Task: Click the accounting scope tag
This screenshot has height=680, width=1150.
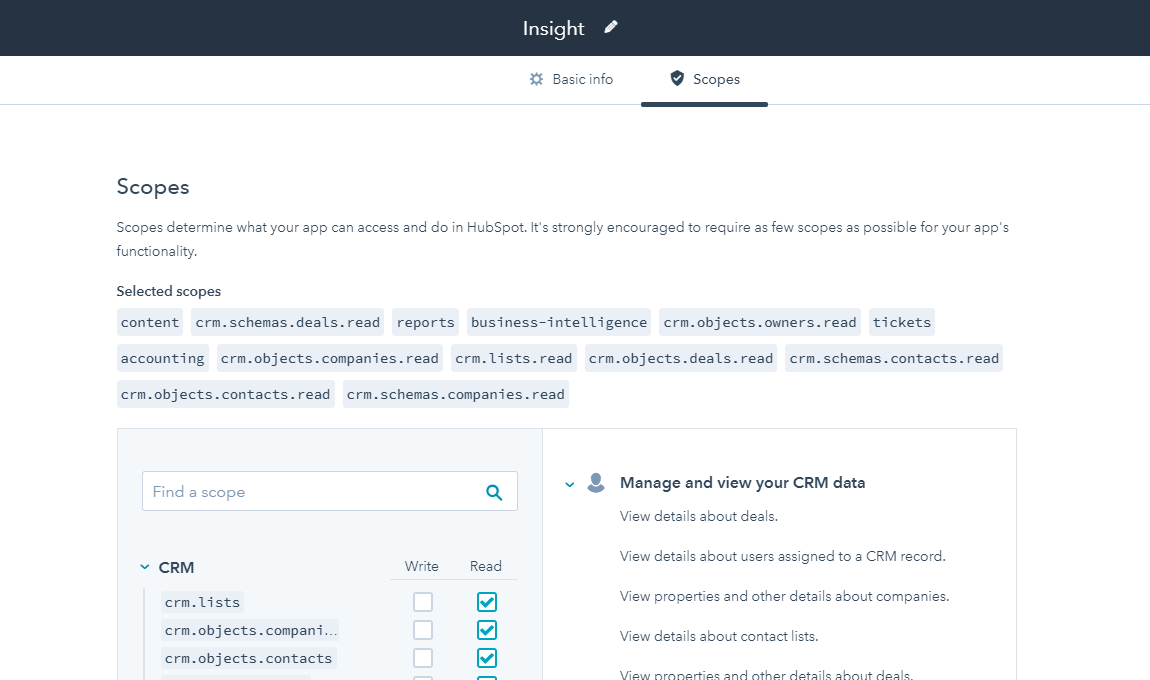Action: point(162,358)
